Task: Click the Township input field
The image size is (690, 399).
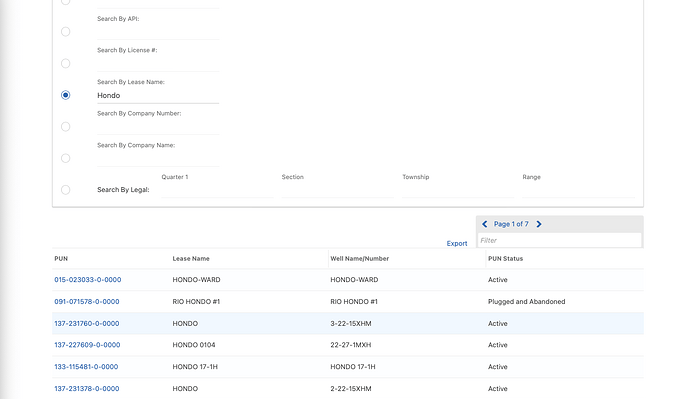Action: [x=458, y=190]
